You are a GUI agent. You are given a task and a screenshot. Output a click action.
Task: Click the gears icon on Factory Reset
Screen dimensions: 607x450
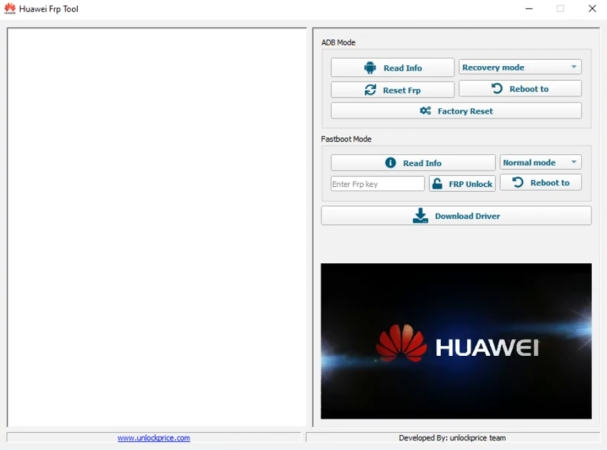tap(425, 111)
